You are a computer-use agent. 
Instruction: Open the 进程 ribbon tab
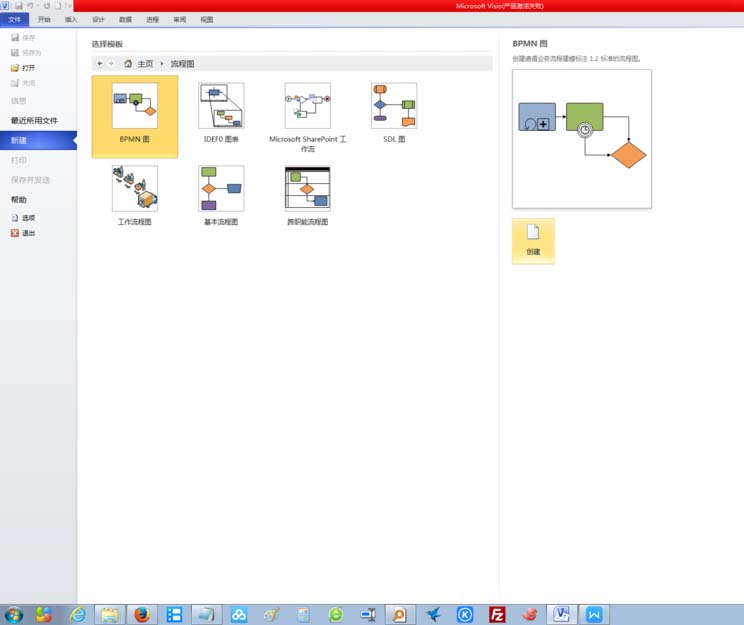(152, 19)
